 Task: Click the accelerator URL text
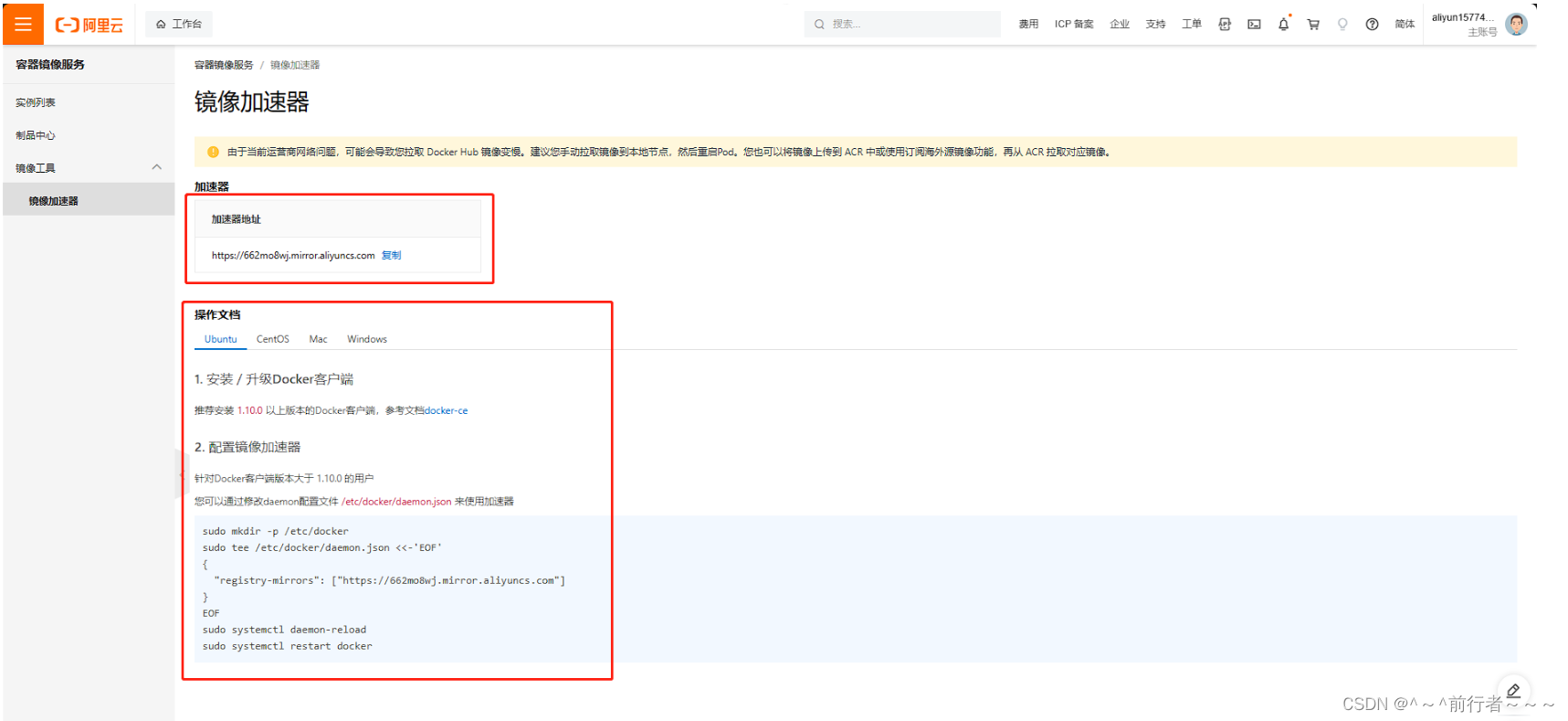293,255
